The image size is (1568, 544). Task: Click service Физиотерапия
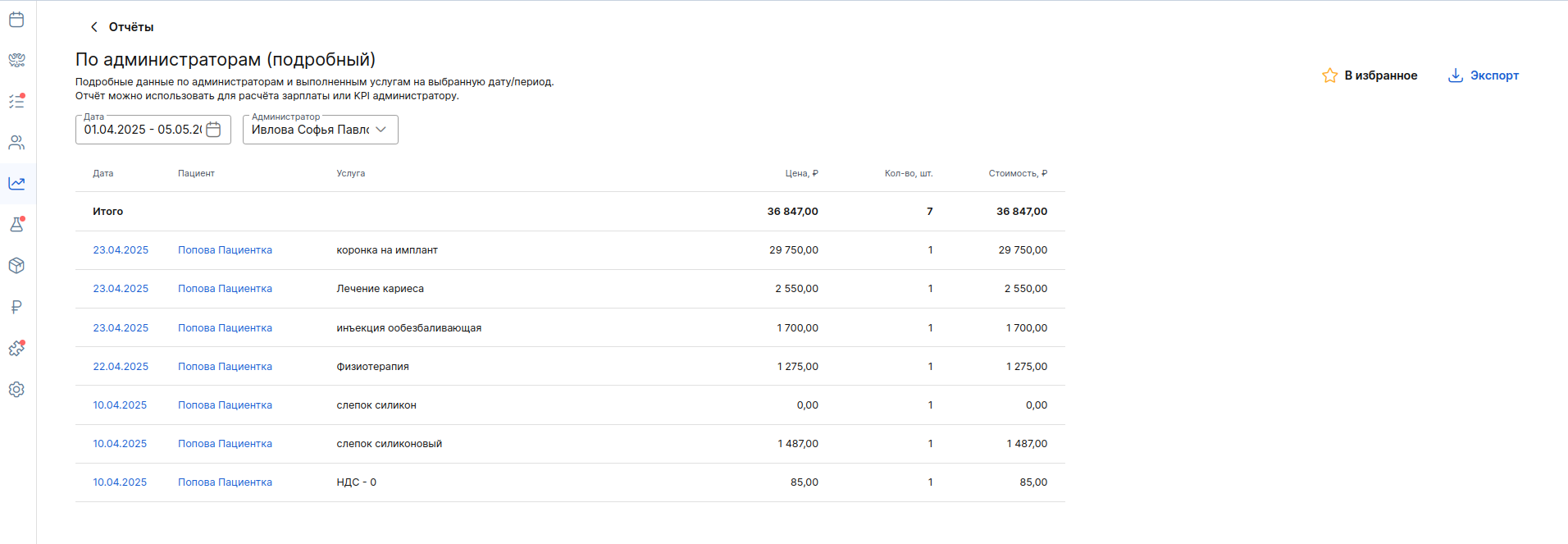click(x=372, y=367)
